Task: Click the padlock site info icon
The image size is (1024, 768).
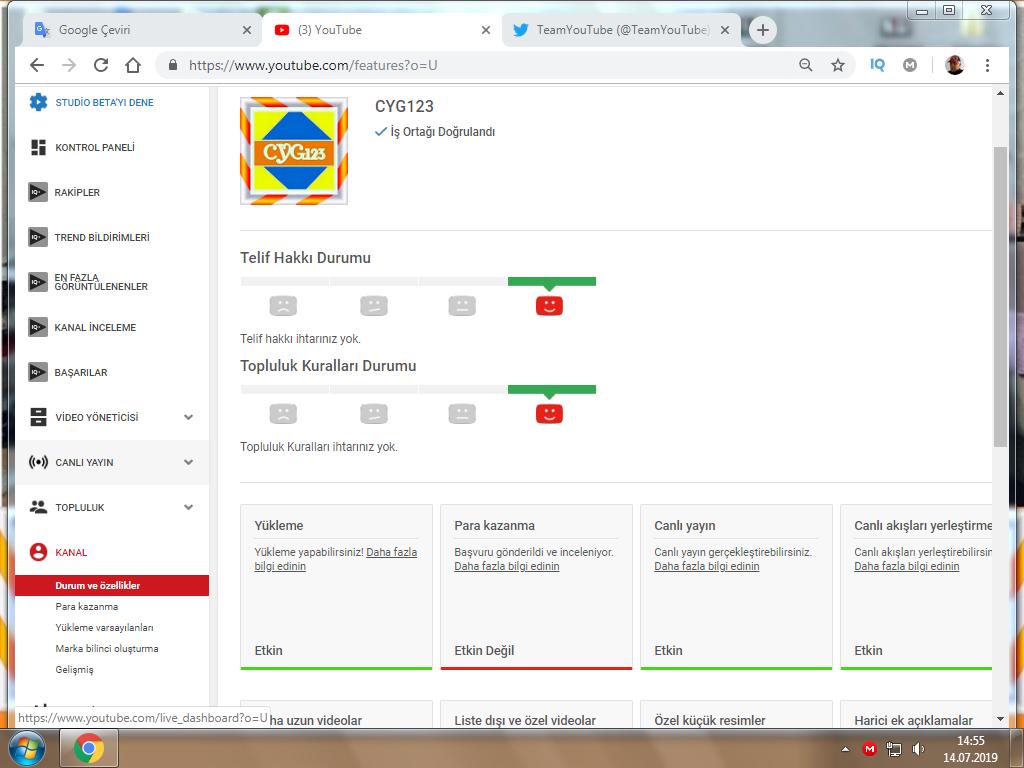Action: click(x=173, y=65)
